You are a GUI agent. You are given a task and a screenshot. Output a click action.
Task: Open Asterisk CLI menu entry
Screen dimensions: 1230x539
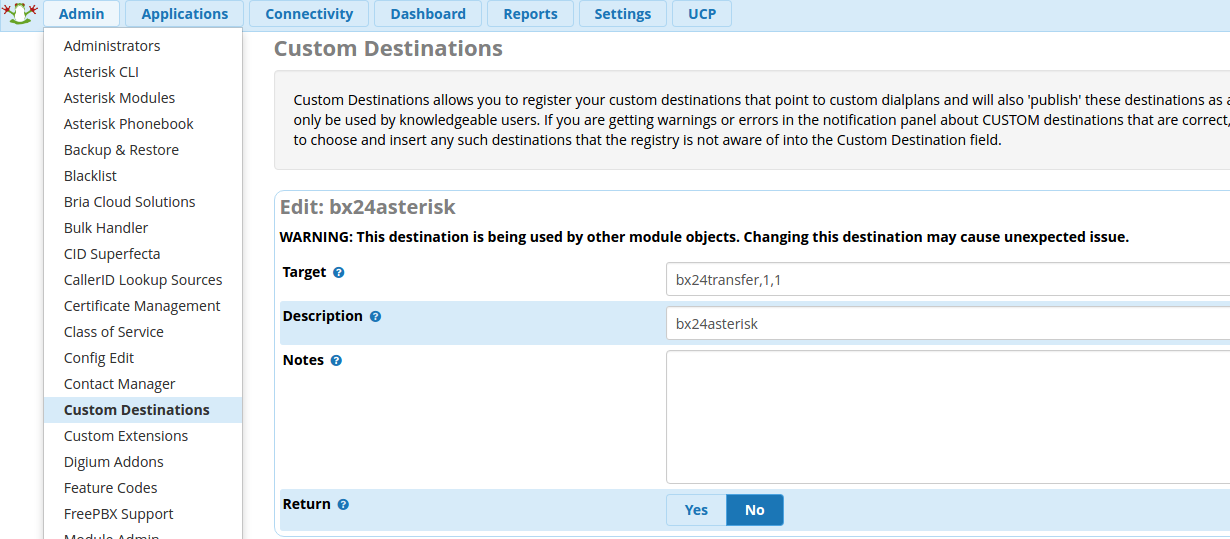[143, 72]
